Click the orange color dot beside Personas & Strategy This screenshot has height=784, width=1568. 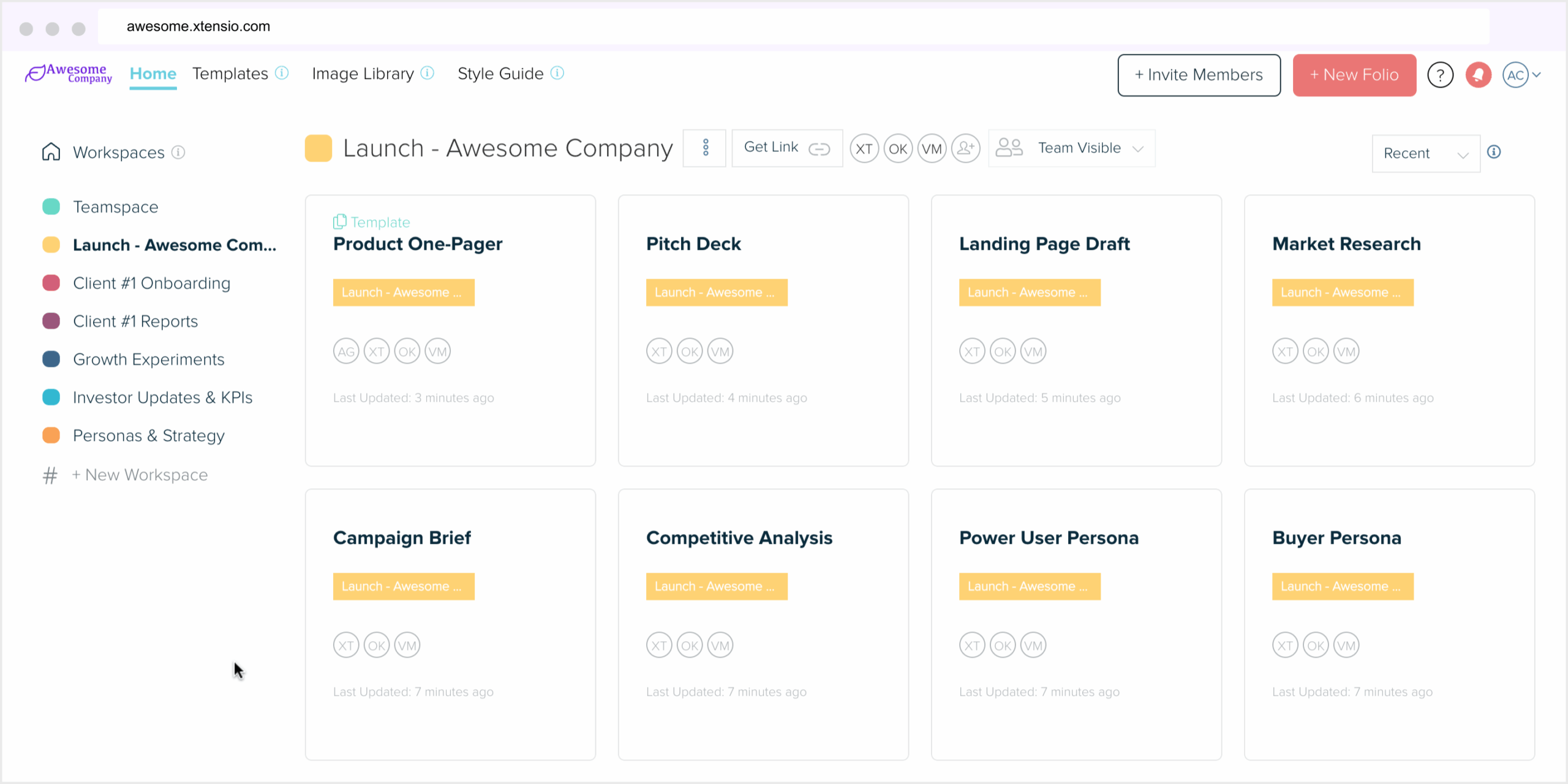51,435
